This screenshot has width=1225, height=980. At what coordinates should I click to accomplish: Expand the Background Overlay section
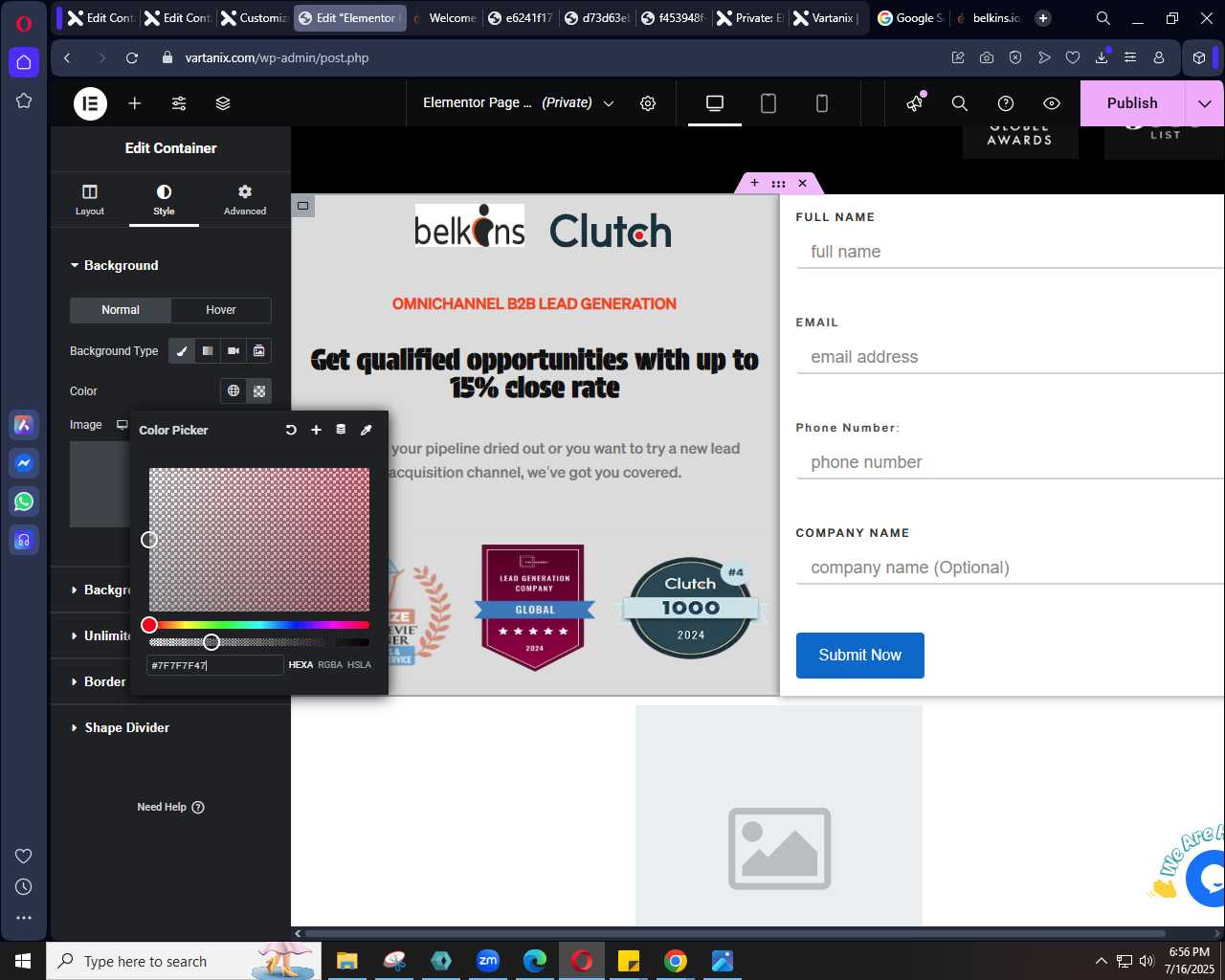tap(100, 590)
